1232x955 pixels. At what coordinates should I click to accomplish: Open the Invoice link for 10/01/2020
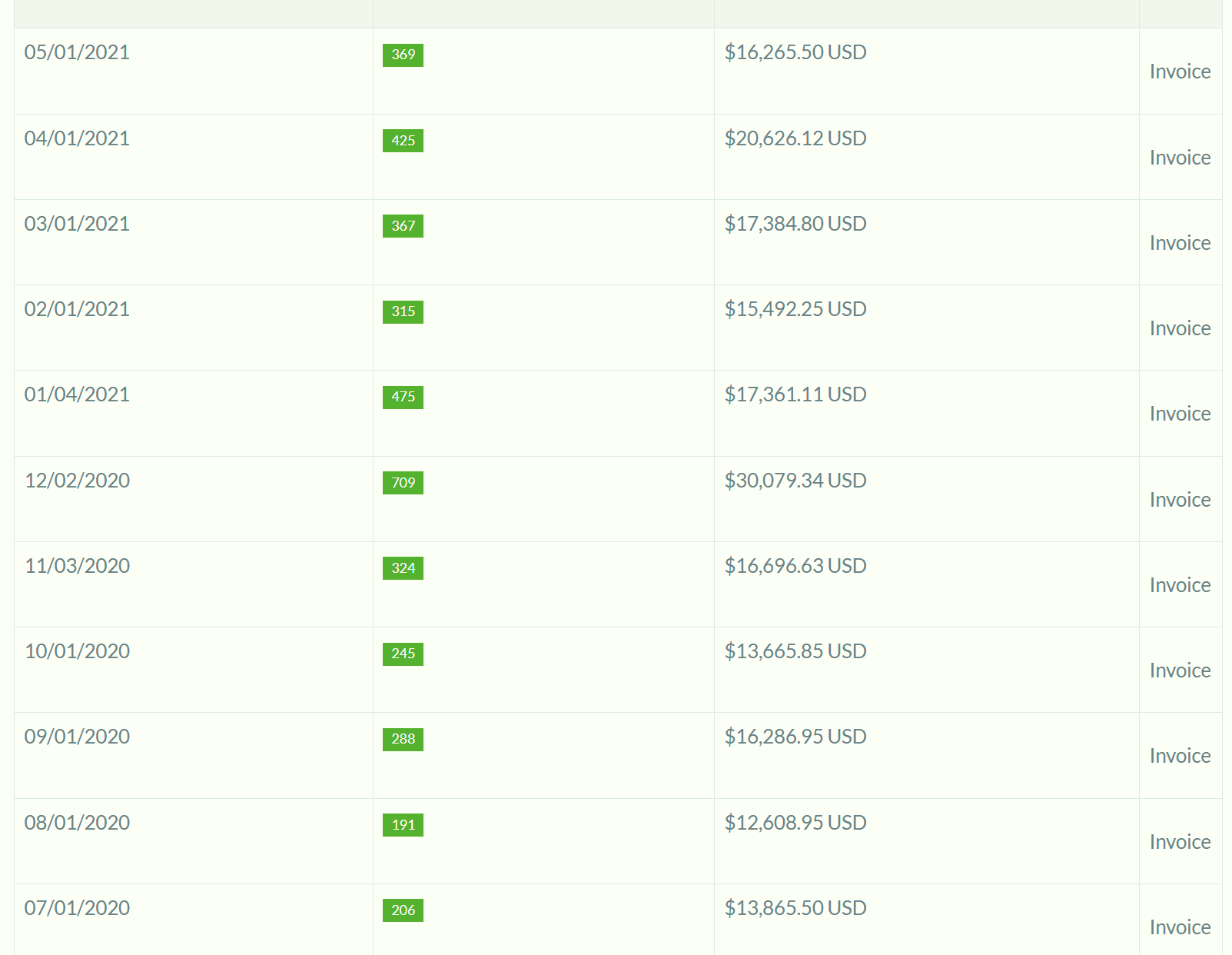tap(1180, 670)
